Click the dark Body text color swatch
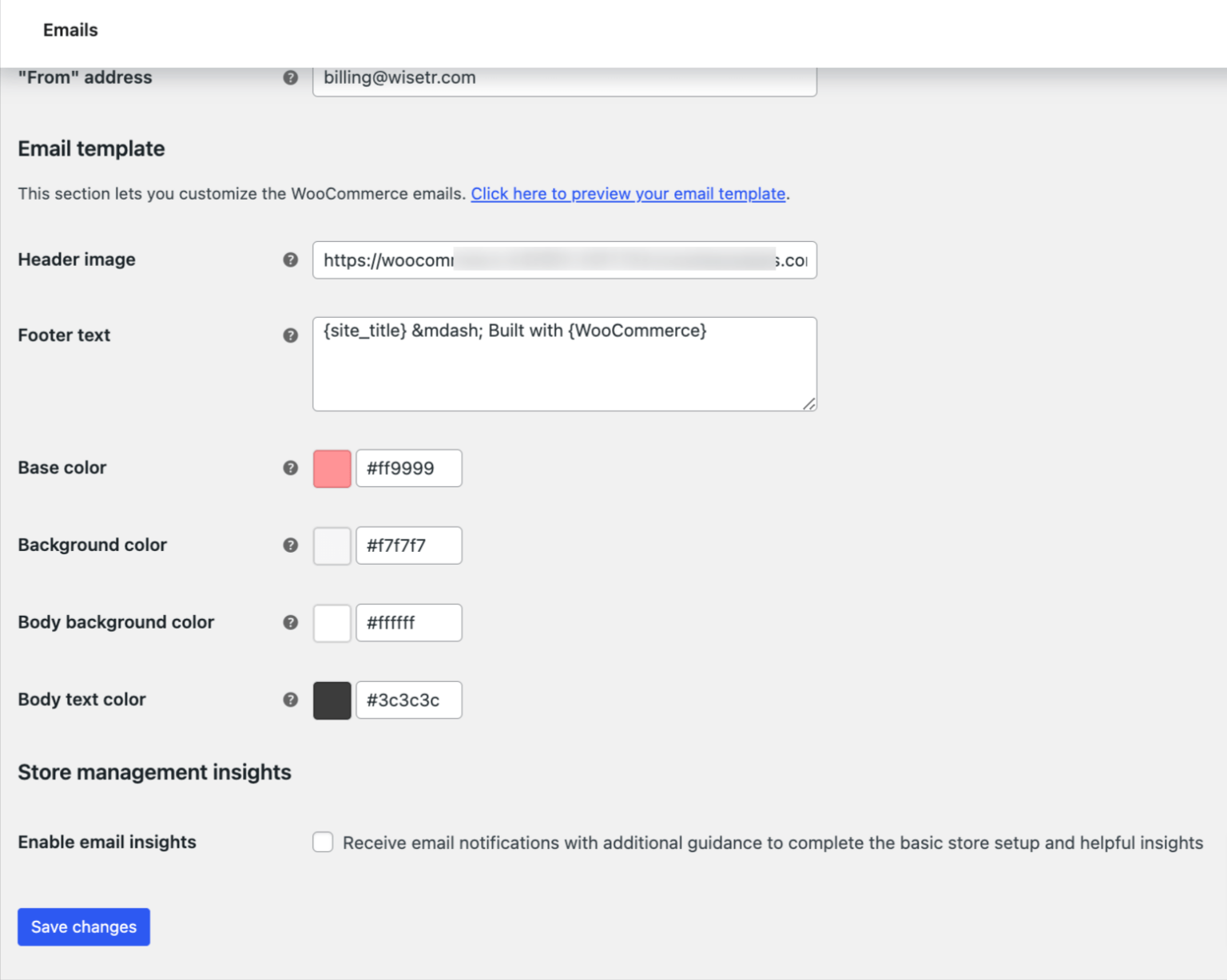 pyautogui.click(x=332, y=699)
